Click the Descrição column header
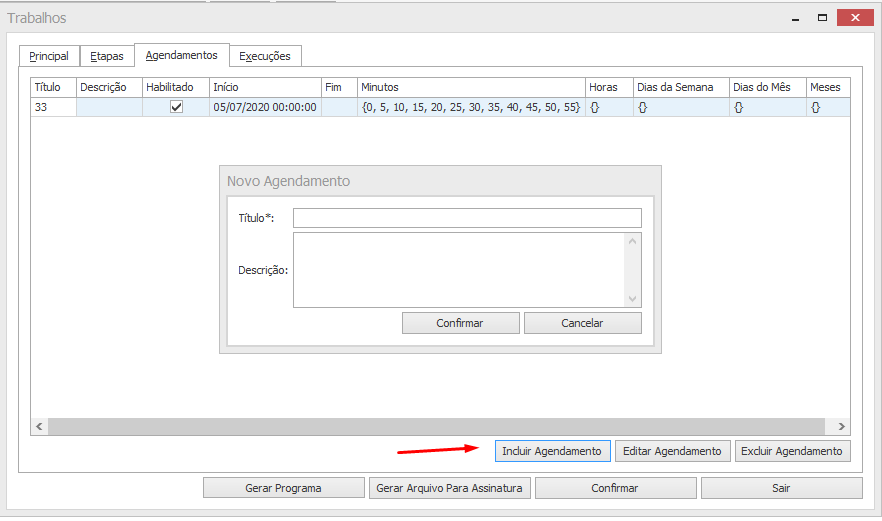The width and height of the screenshot is (882, 521). [x=109, y=87]
